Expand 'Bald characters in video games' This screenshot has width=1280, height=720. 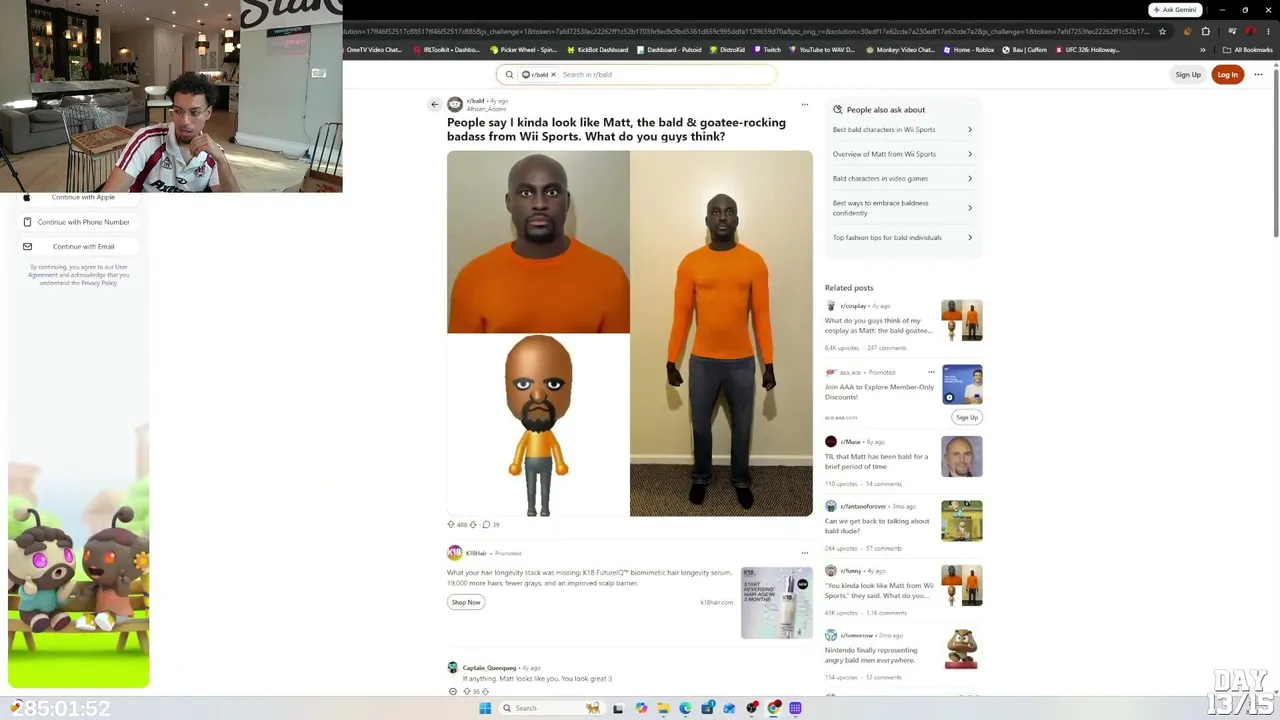pos(903,178)
